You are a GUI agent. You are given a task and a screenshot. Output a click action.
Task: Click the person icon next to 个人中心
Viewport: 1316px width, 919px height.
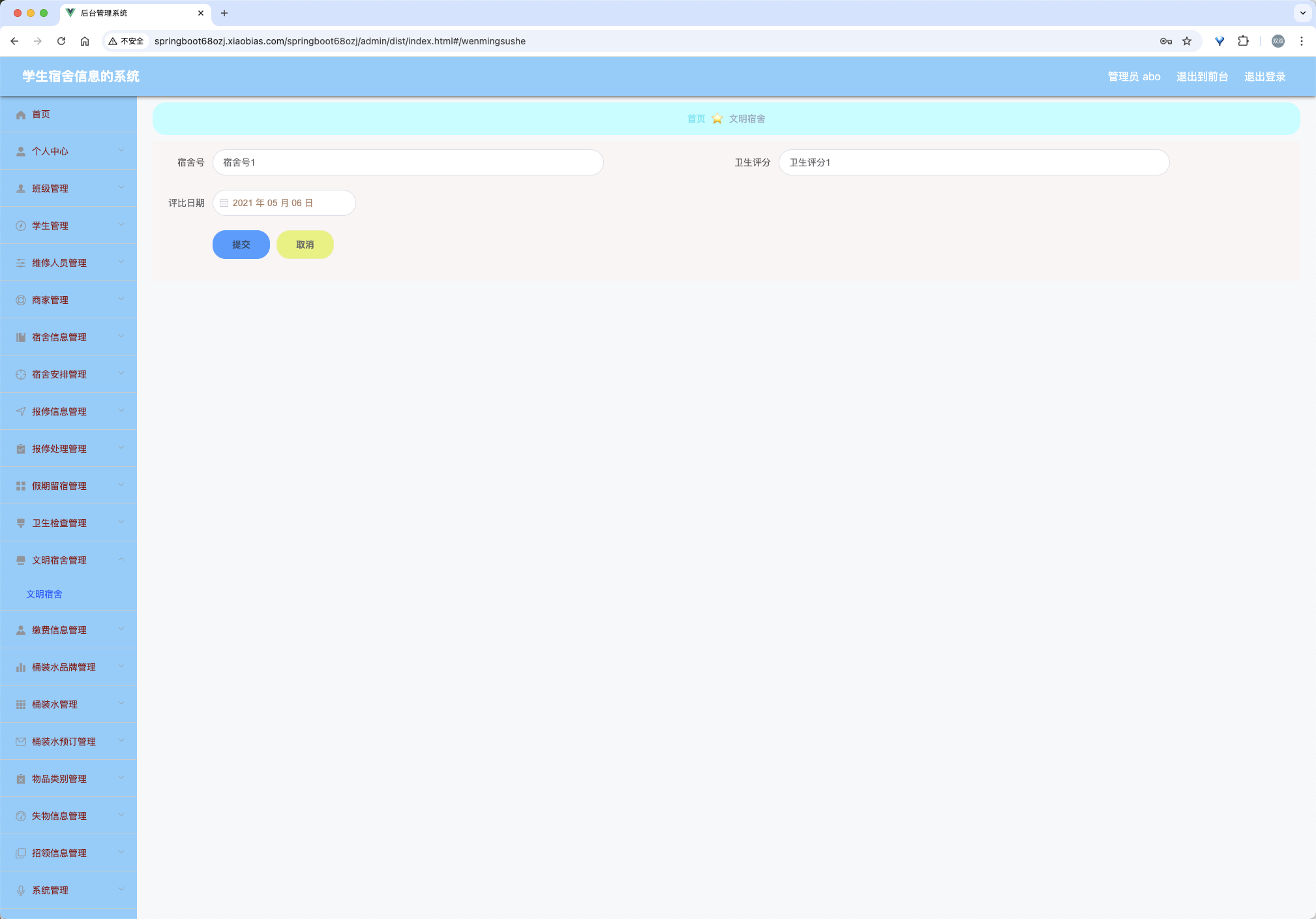tap(21, 152)
